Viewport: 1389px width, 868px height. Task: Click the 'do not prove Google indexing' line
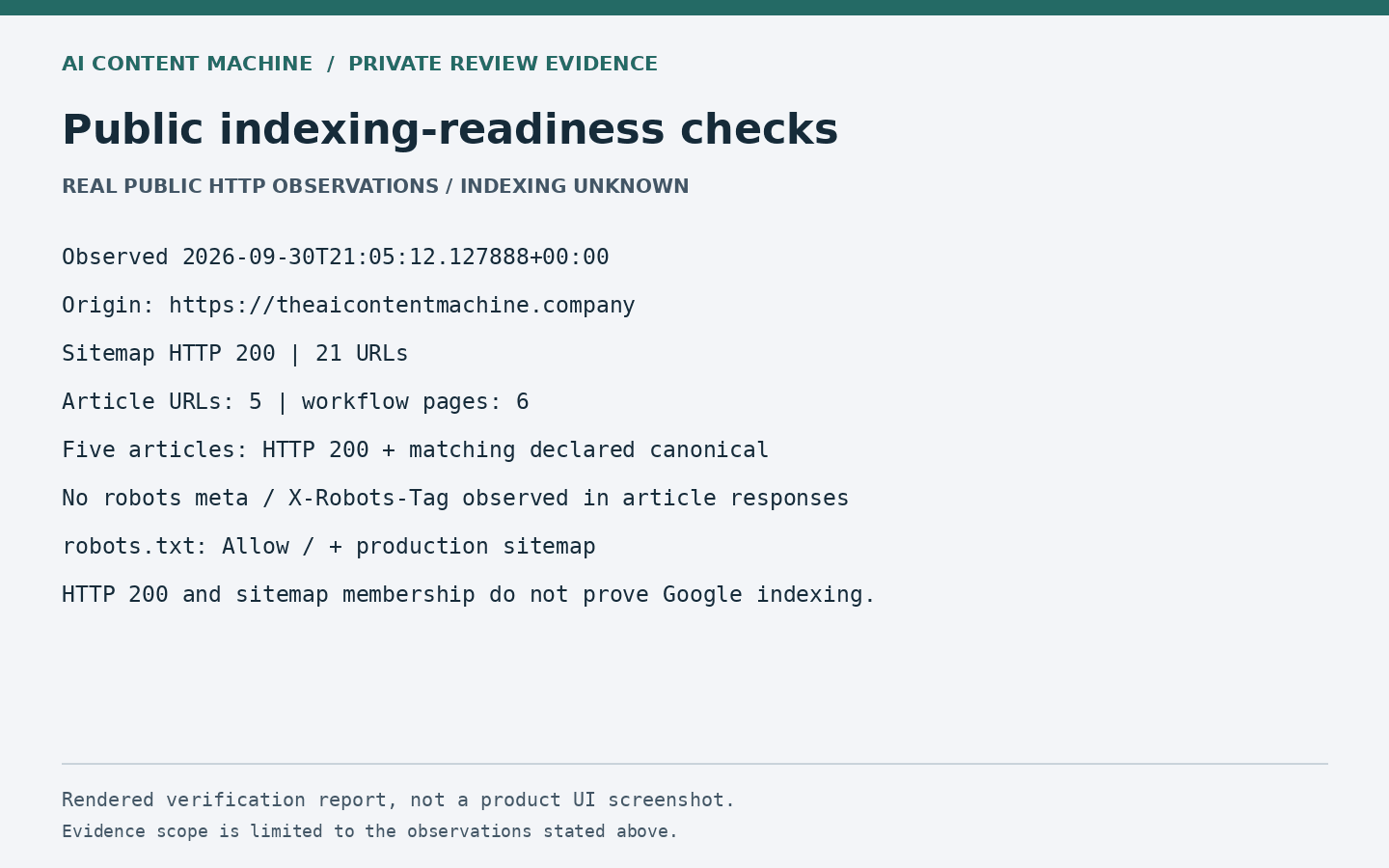[469, 595]
